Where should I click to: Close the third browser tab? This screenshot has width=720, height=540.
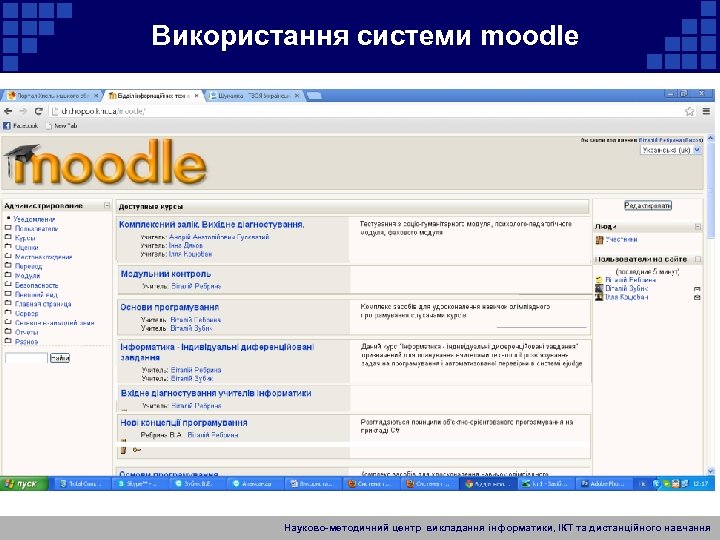pos(297,96)
